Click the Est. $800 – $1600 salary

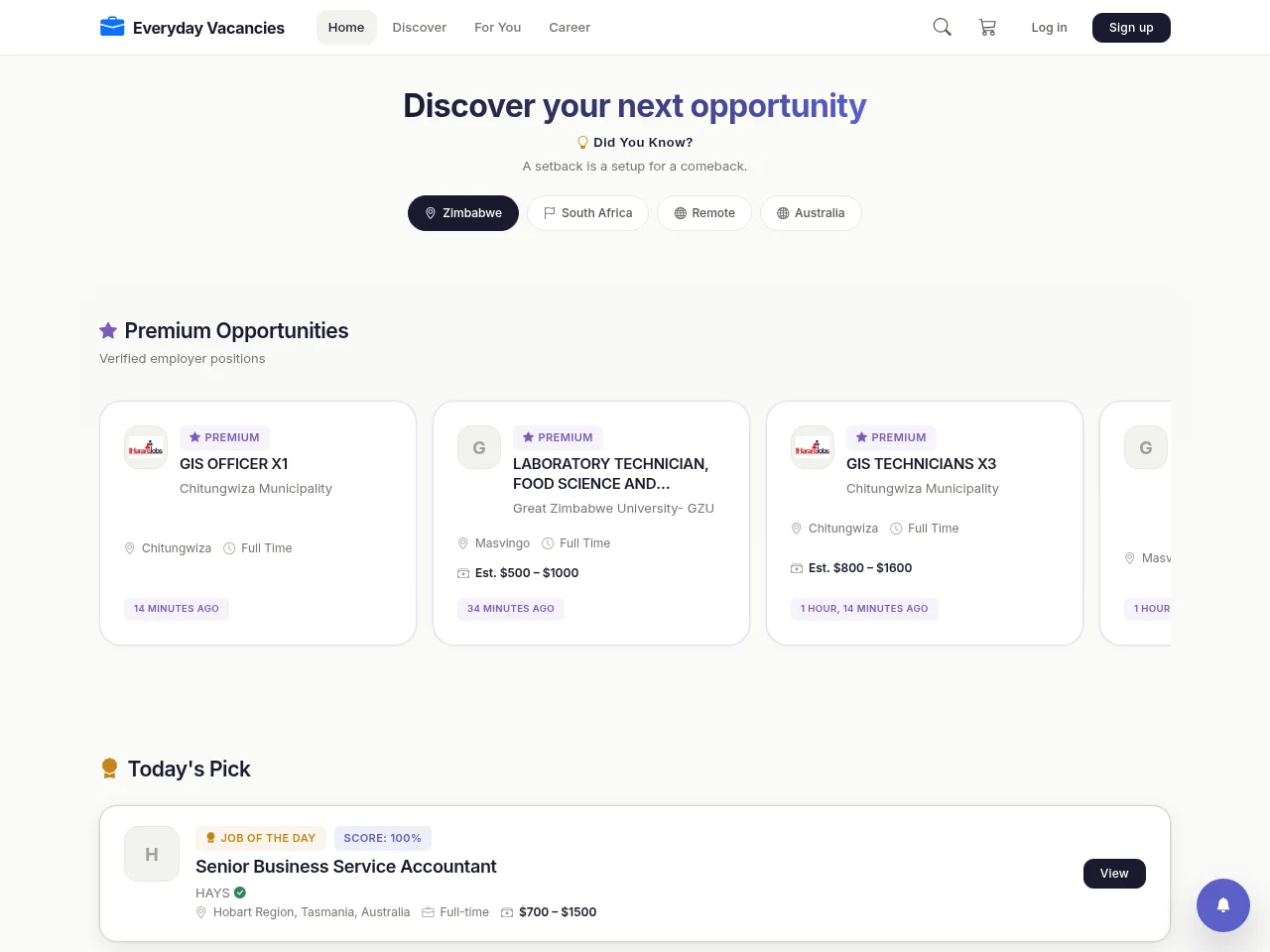(x=860, y=568)
